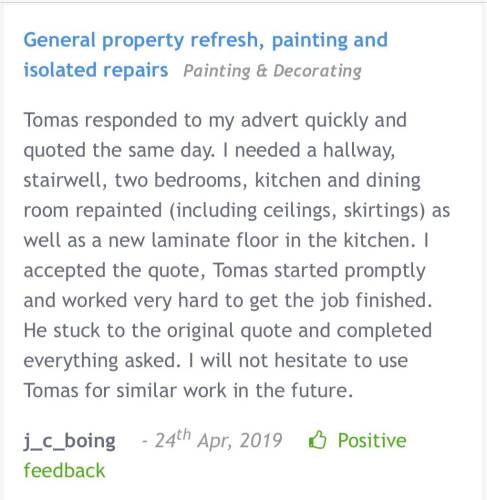
Task: Click the thumbs-up Positive feedback icon
Action: click(x=317, y=440)
